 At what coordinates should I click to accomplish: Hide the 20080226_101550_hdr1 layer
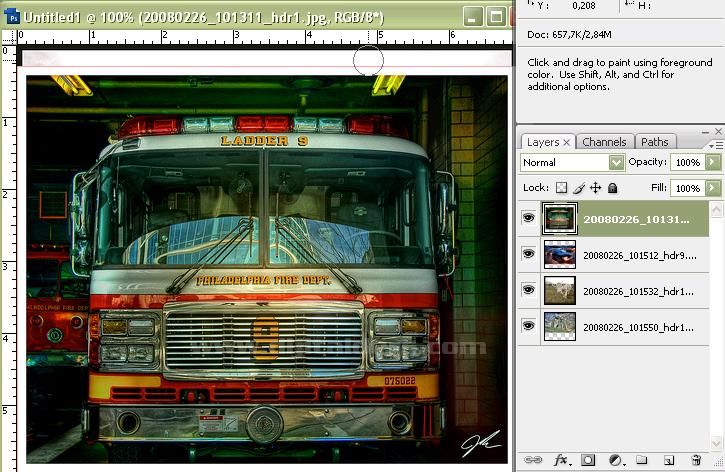528,326
